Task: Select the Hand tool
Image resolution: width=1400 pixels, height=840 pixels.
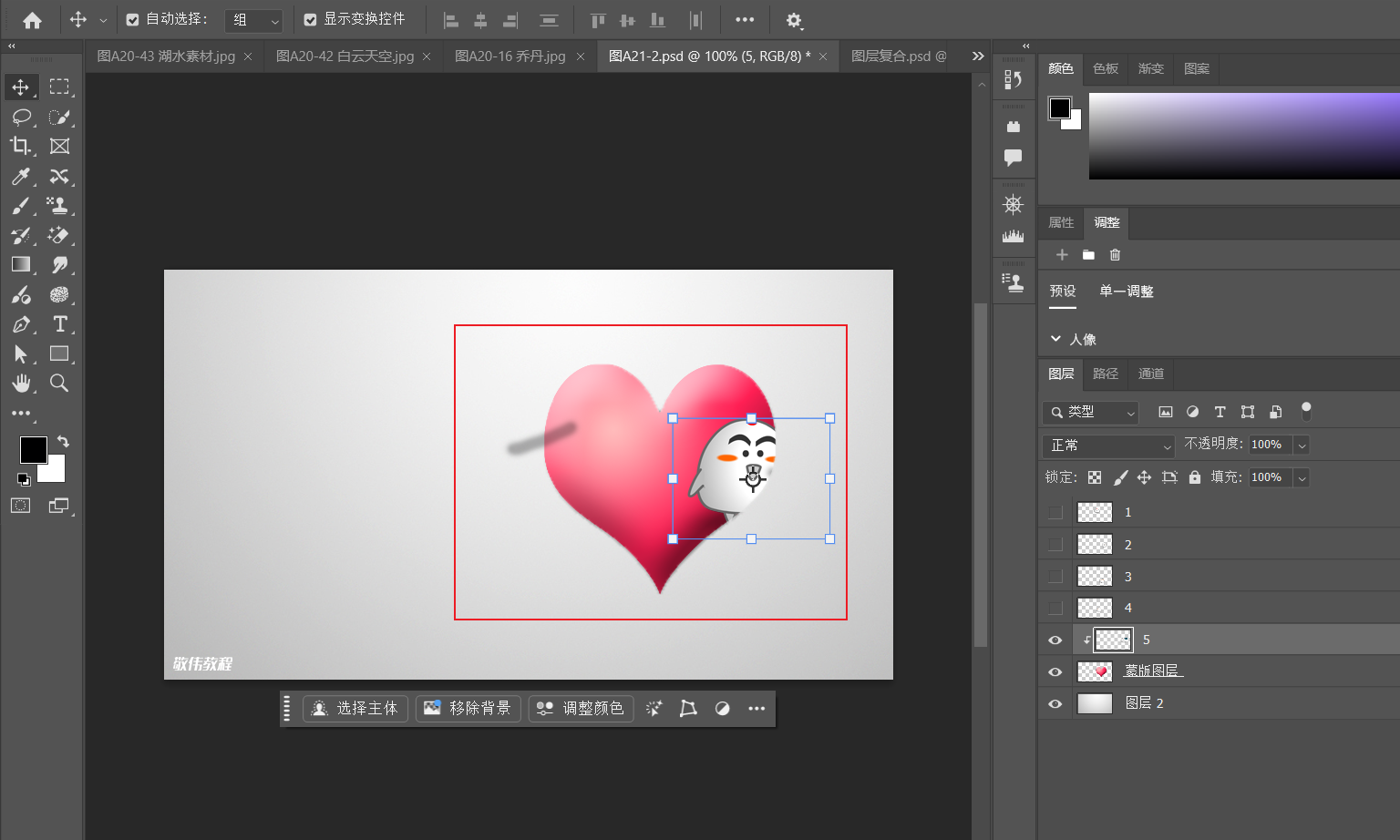Action: (x=20, y=383)
